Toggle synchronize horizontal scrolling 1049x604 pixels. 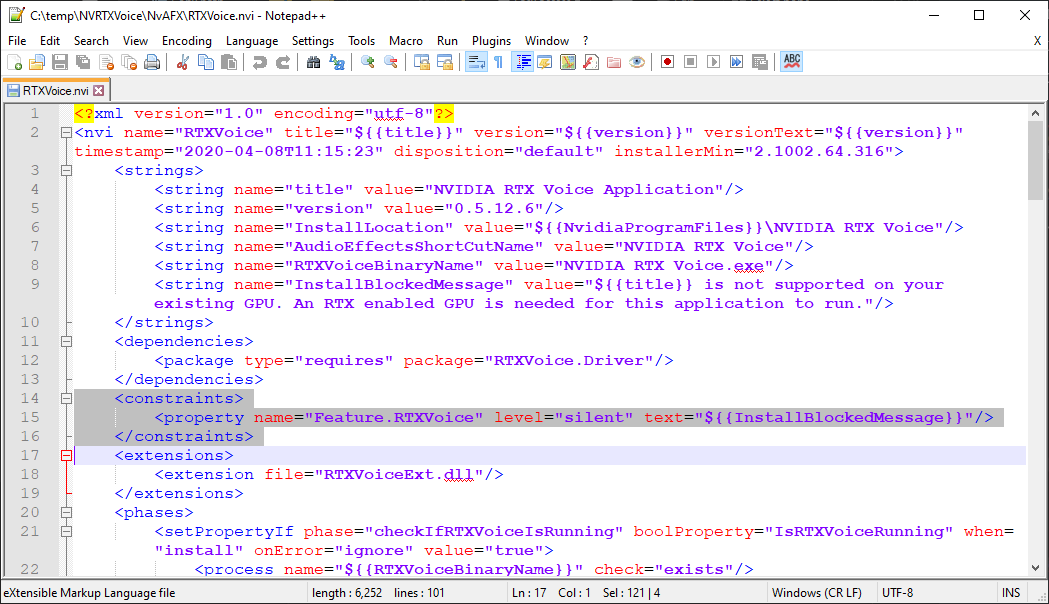point(445,62)
